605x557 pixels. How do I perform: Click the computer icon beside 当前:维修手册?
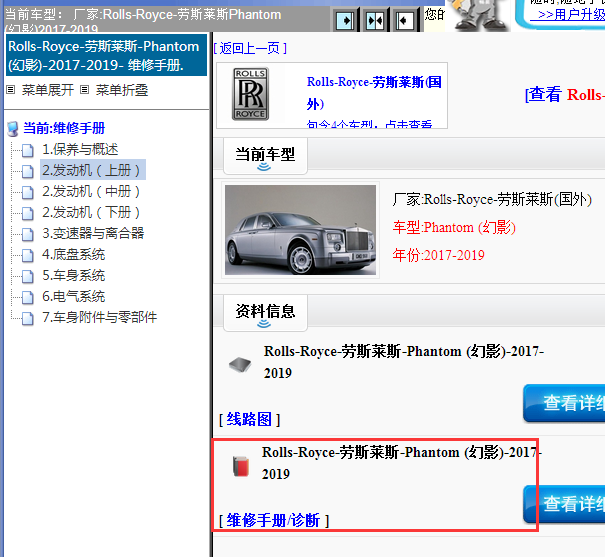click(13, 129)
